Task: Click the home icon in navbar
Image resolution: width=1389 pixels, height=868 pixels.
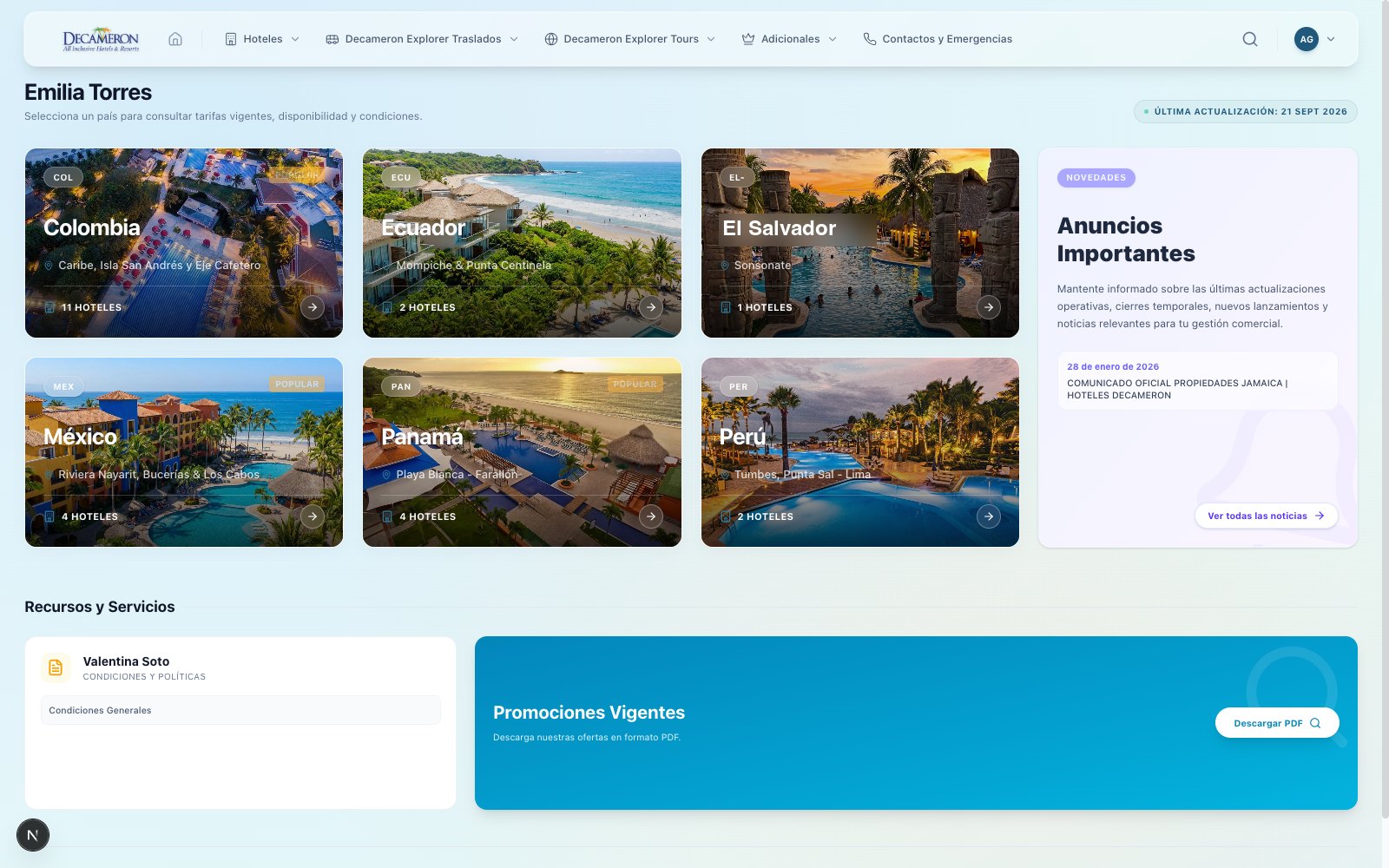Action: coord(175,39)
